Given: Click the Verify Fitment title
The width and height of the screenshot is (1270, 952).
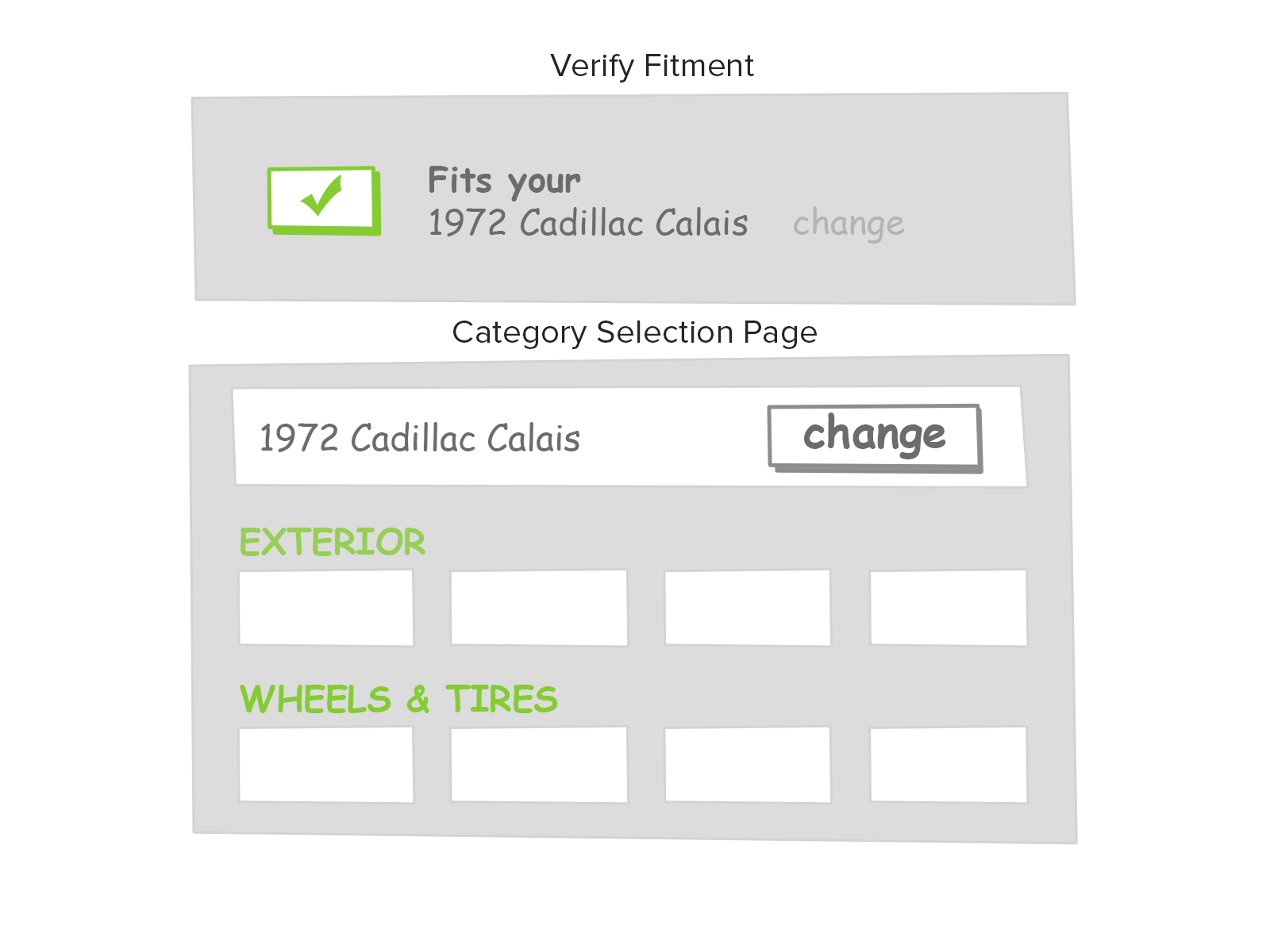Looking at the screenshot, I should (652, 66).
